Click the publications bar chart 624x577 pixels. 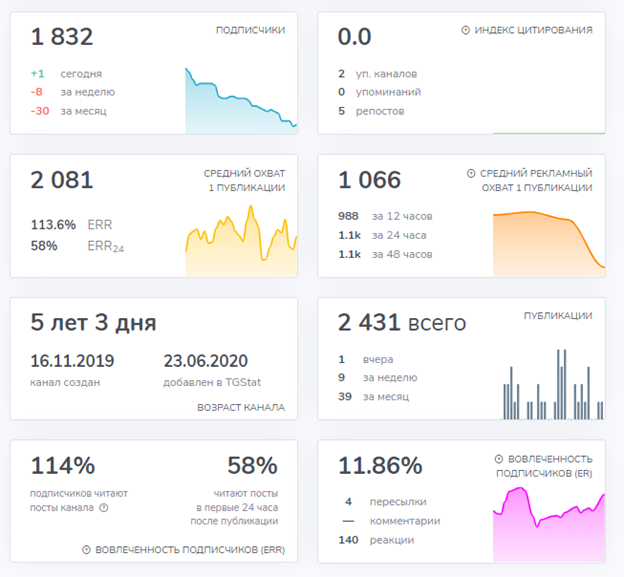pyautogui.click(x=553, y=384)
